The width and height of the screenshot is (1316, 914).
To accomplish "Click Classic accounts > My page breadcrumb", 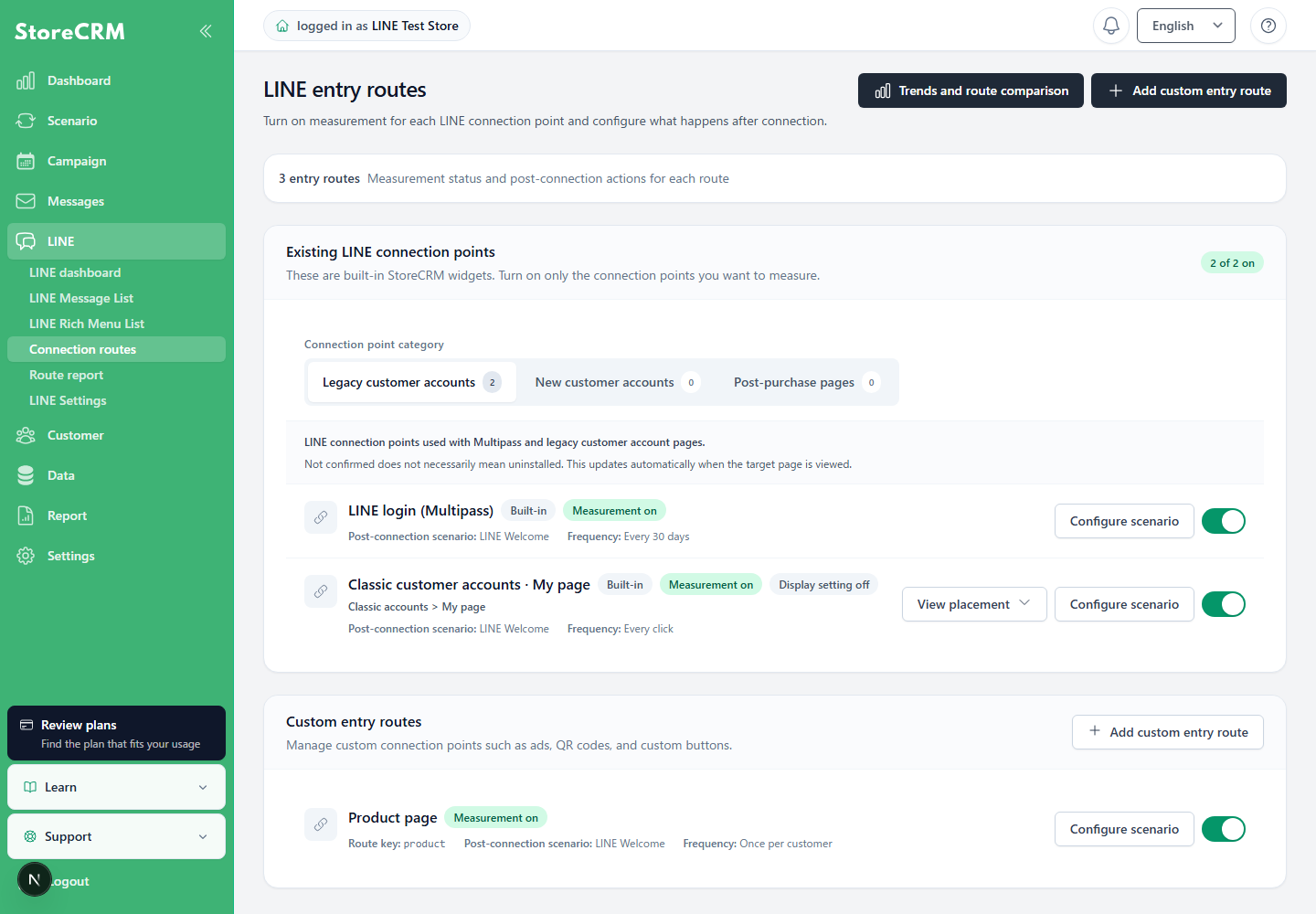I will [417, 607].
